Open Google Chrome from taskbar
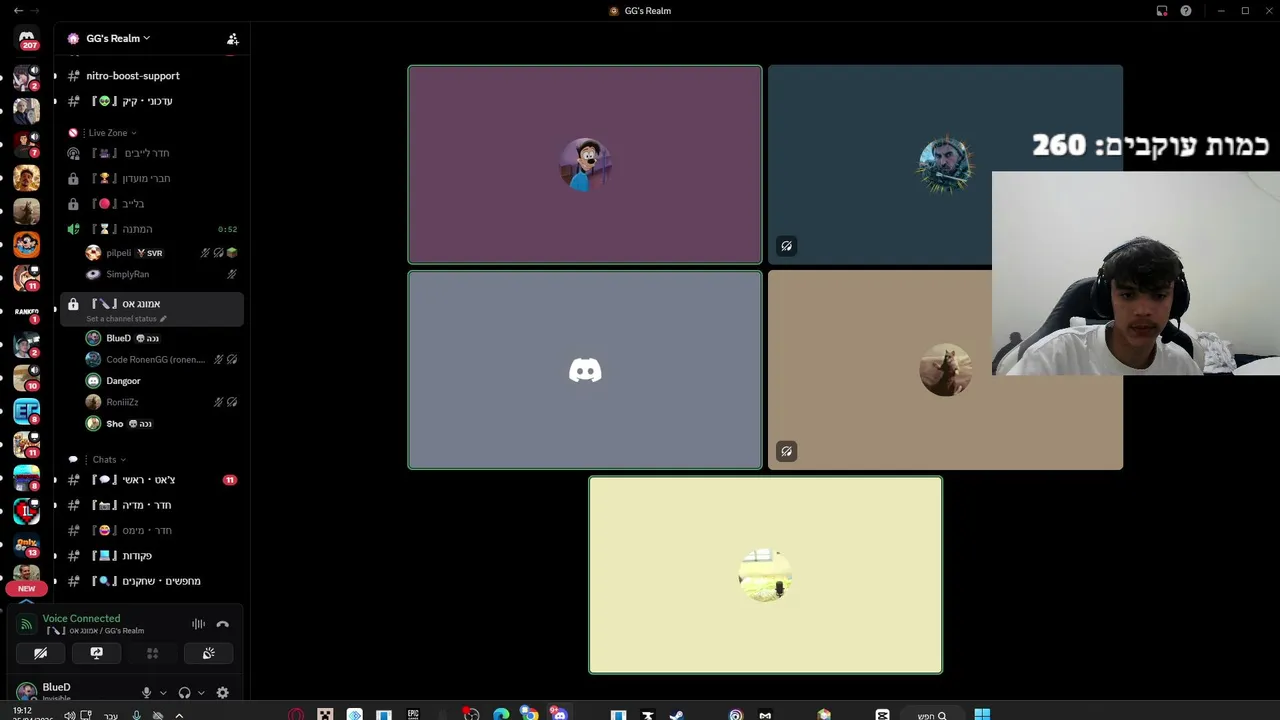This screenshot has height=720, width=1280. [529, 714]
